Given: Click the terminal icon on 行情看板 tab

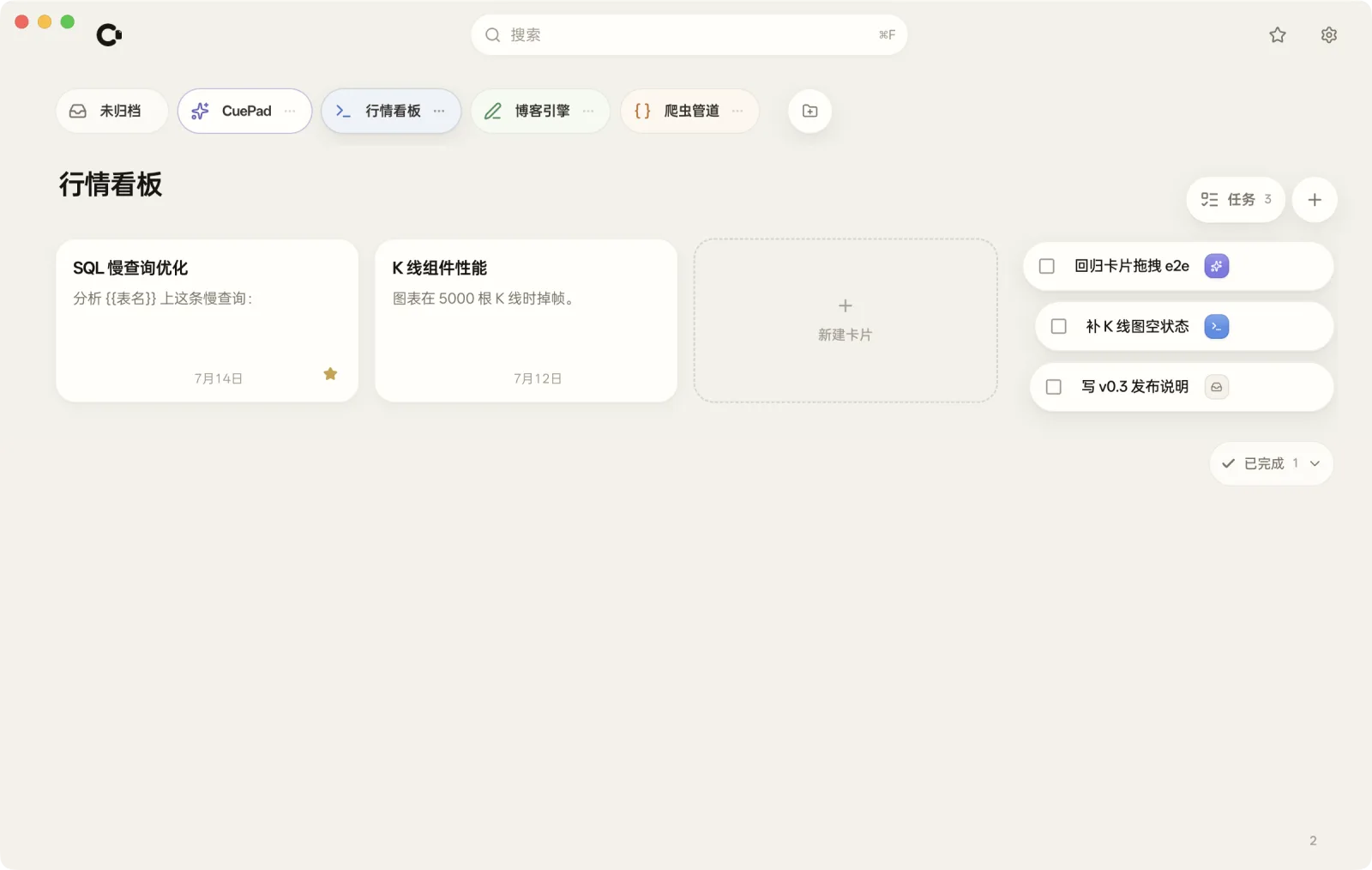Looking at the screenshot, I should point(343,111).
